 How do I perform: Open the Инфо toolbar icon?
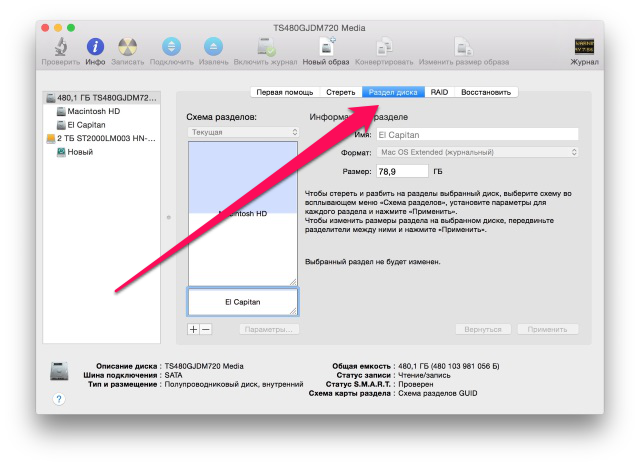click(95, 47)
